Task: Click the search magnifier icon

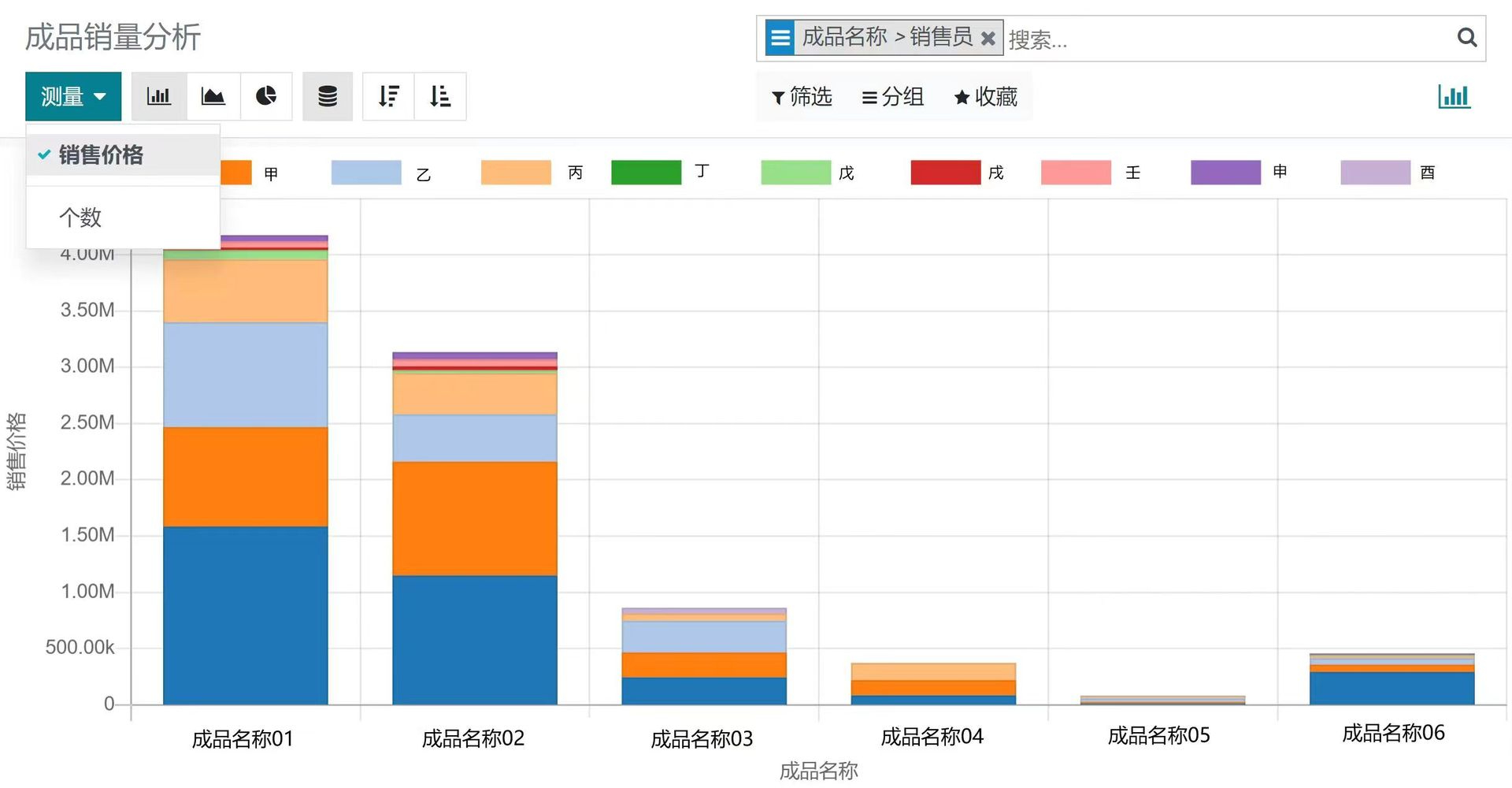Action: click(x=1466, y=38)
